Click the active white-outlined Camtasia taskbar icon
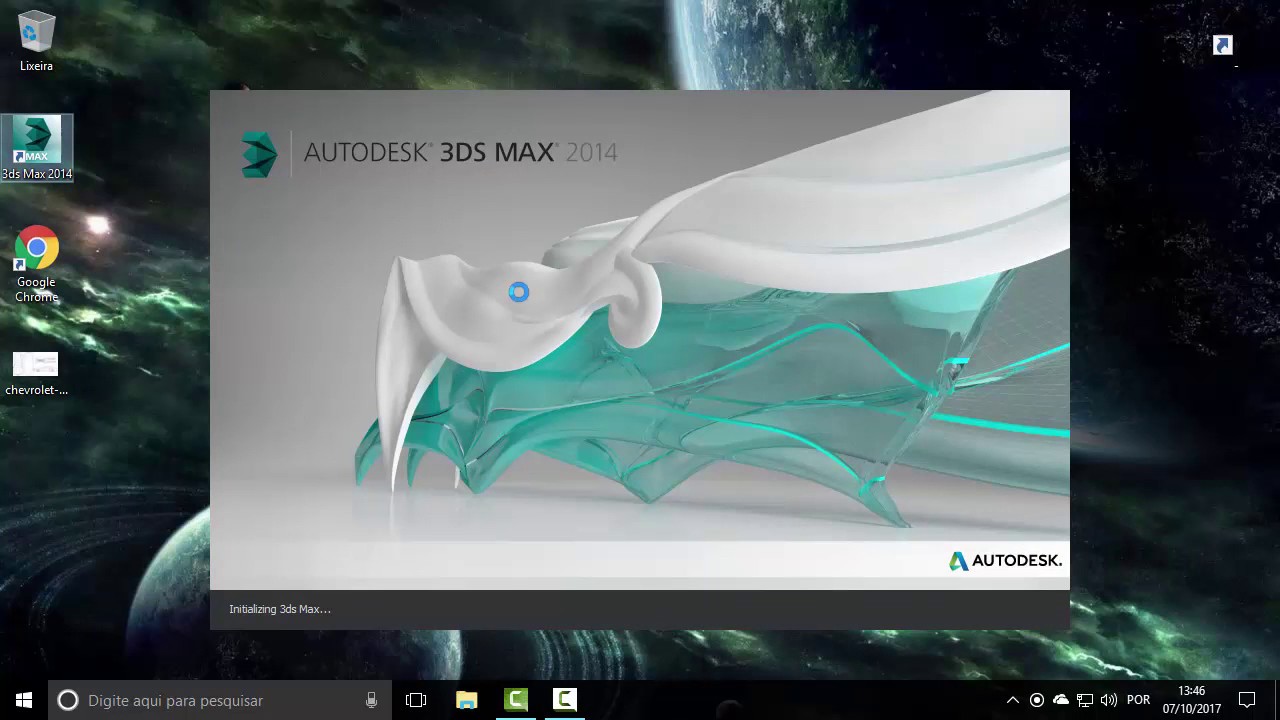The height and width of the screenshot is (720, 1280). click(565, 700)
